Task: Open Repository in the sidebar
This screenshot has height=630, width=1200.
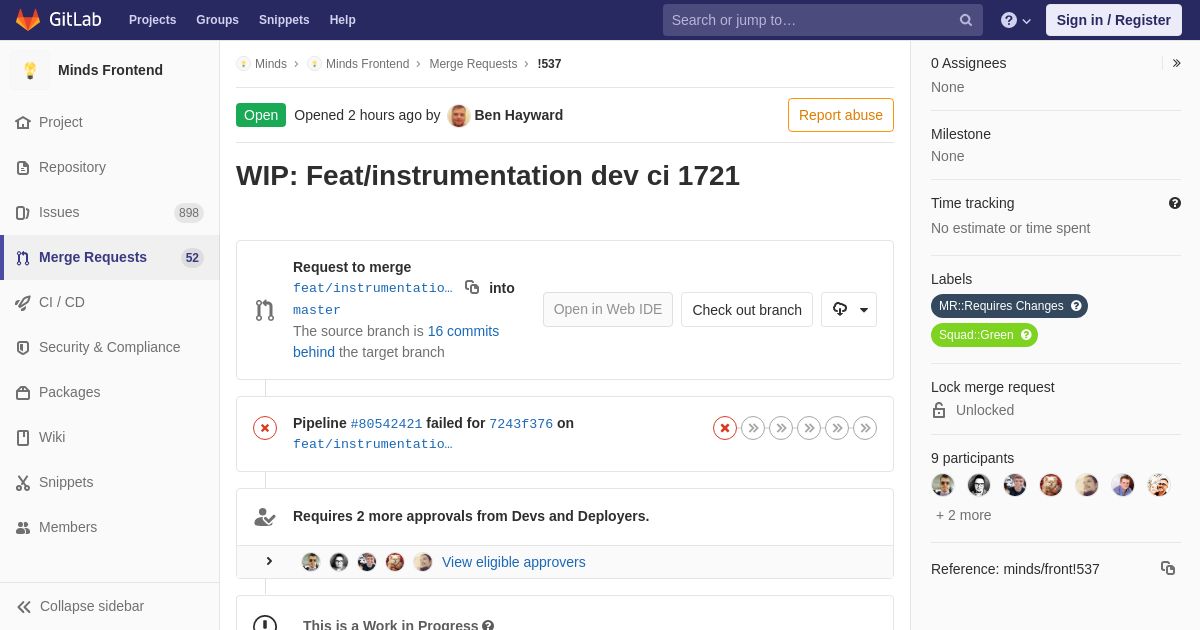Action: [110, 167]
